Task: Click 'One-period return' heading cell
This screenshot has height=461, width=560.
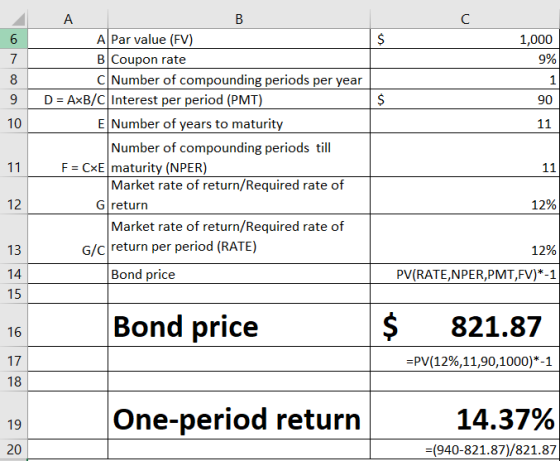Action: 239,415
